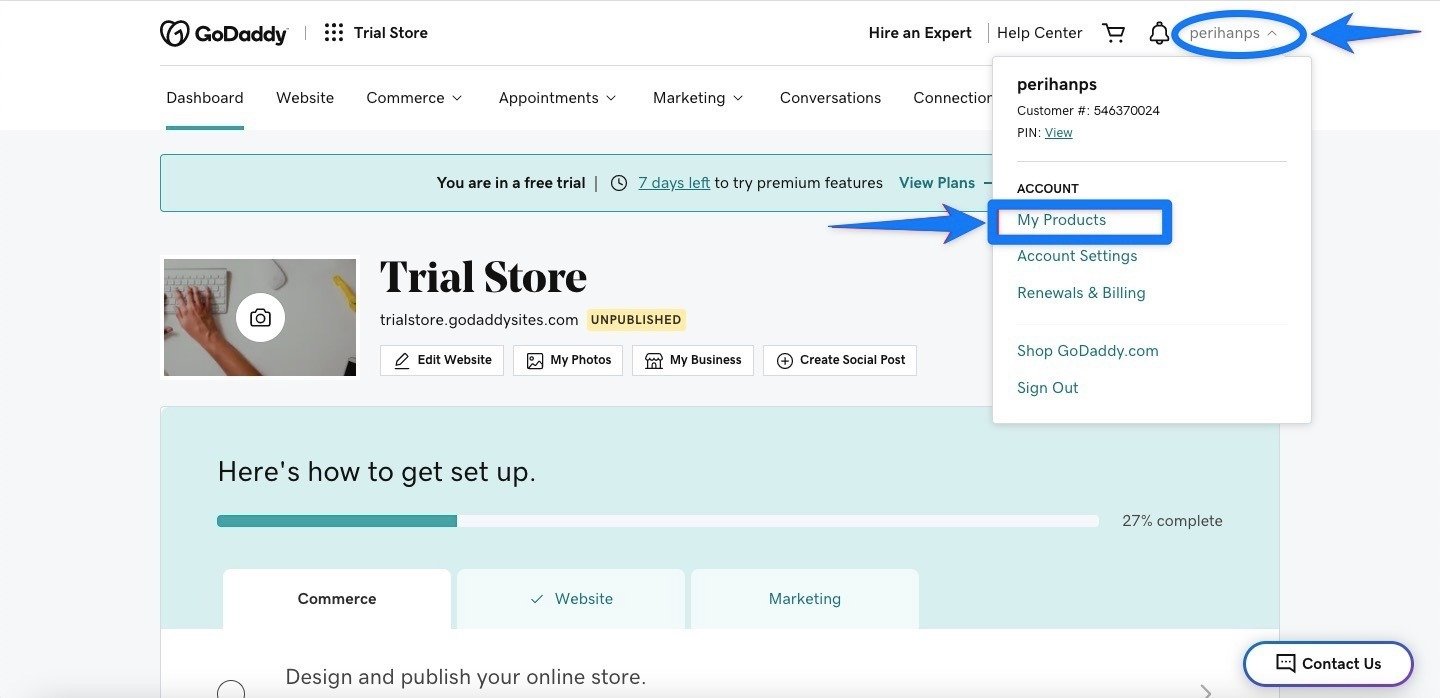This screenshot has width=1440, height=698.
Task: Open the Website navigation tab
Action: click(x=305, y=98)
